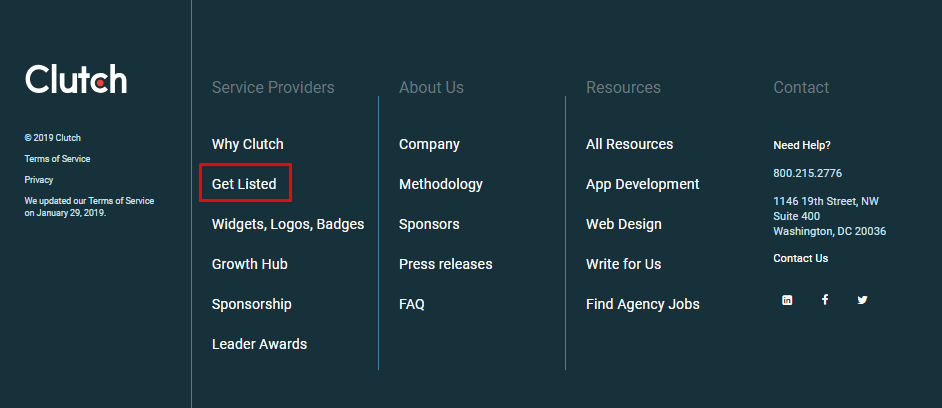Viewport: 942px width, 408px height.
Task: Go to Why Clutch page
Action: coord(248,144)
